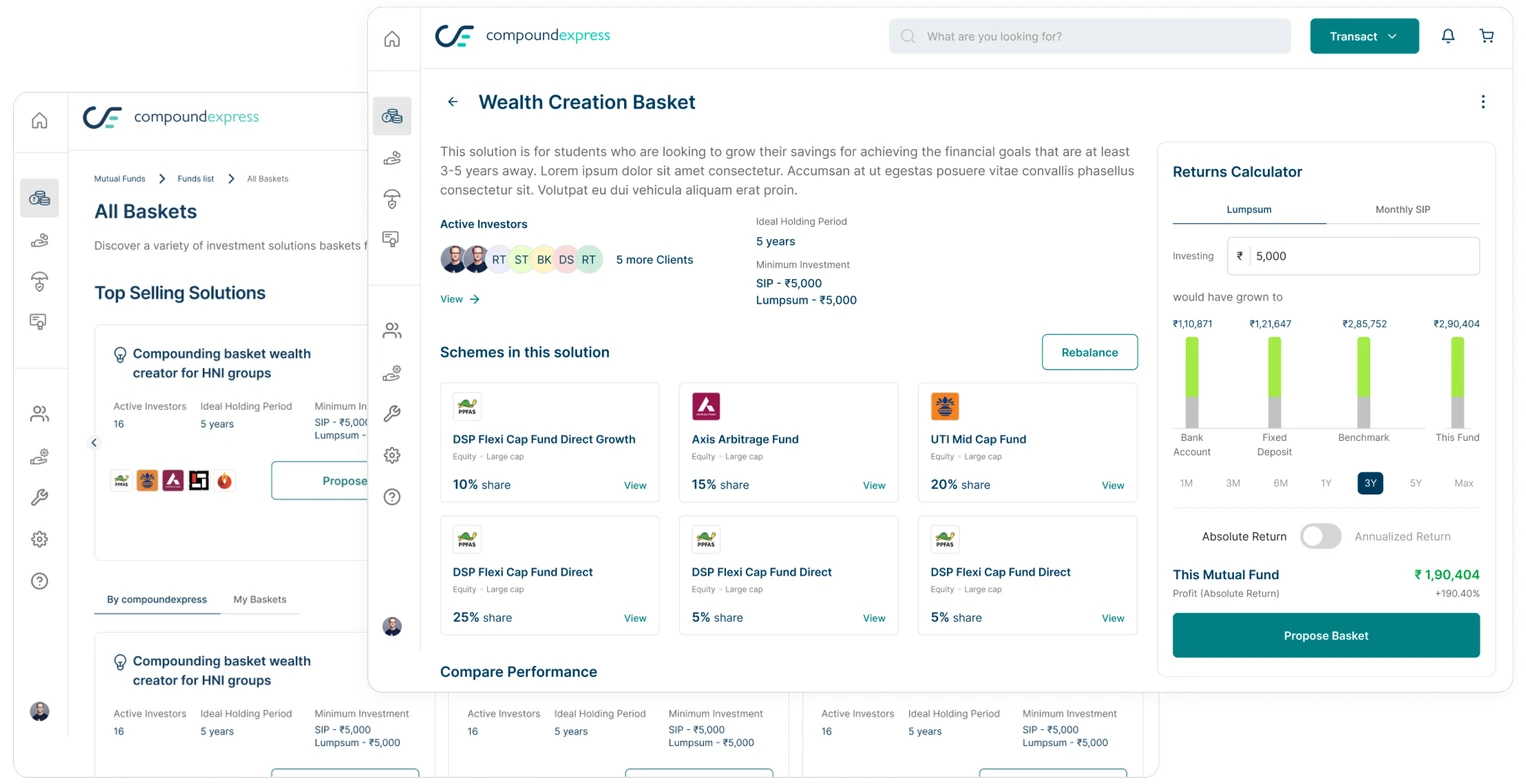The image size is (1526, 784).
Task: Open hand-with-coins icon in front window sidebar
Action: 392,158
